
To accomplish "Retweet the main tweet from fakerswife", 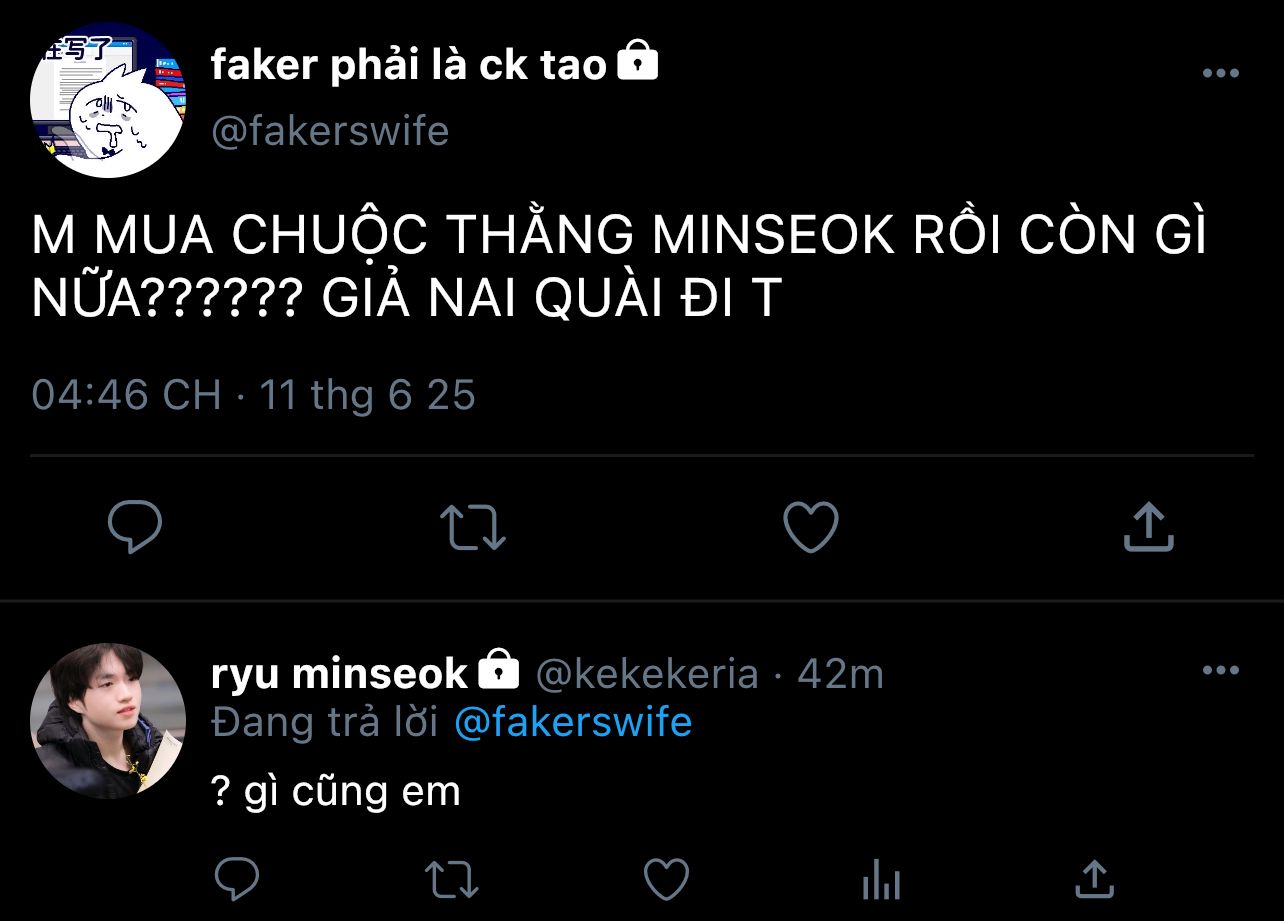I will (x=473, y=527).
